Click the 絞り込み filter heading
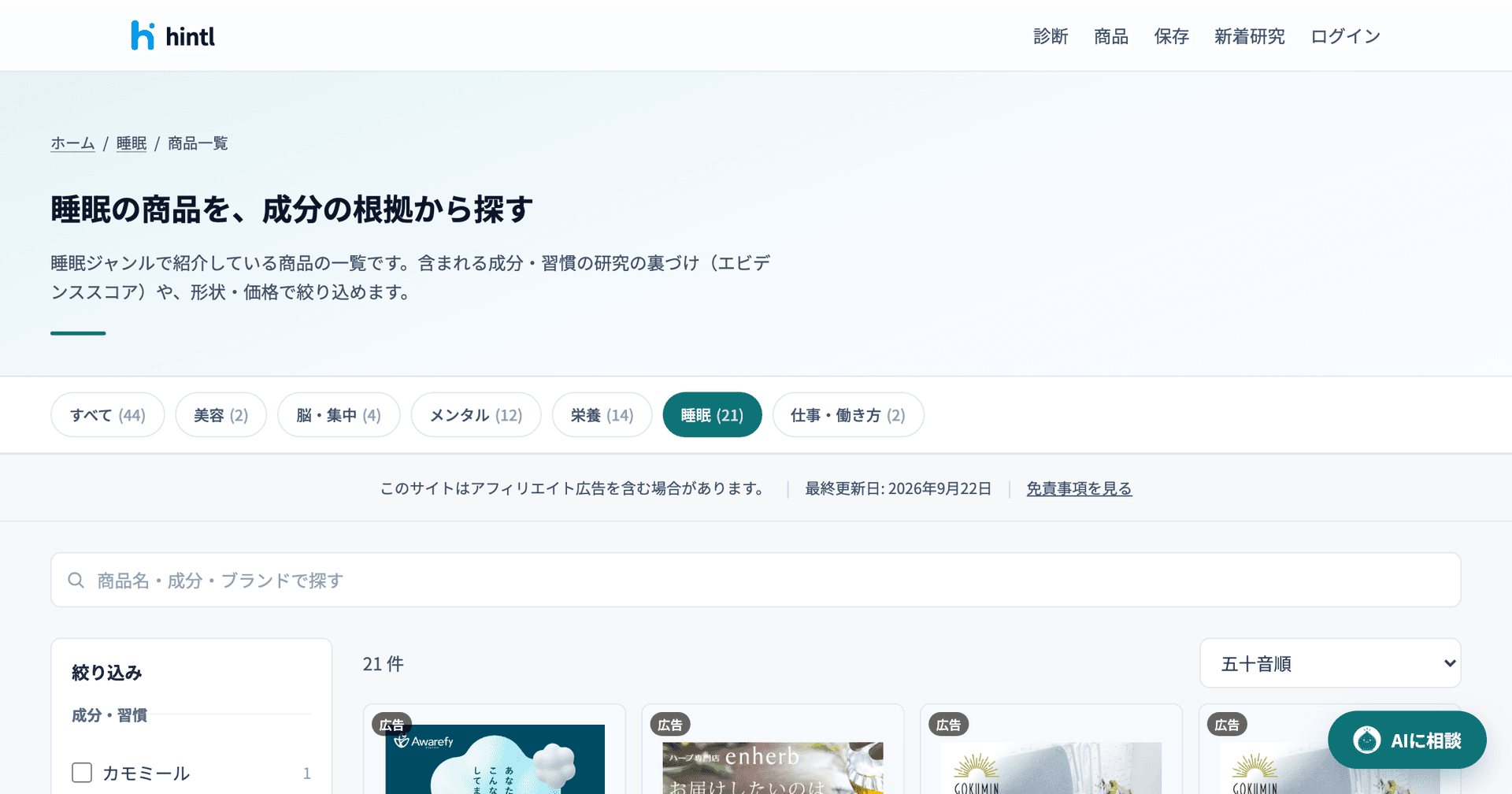1512x794 pixels. coord(107,673)
